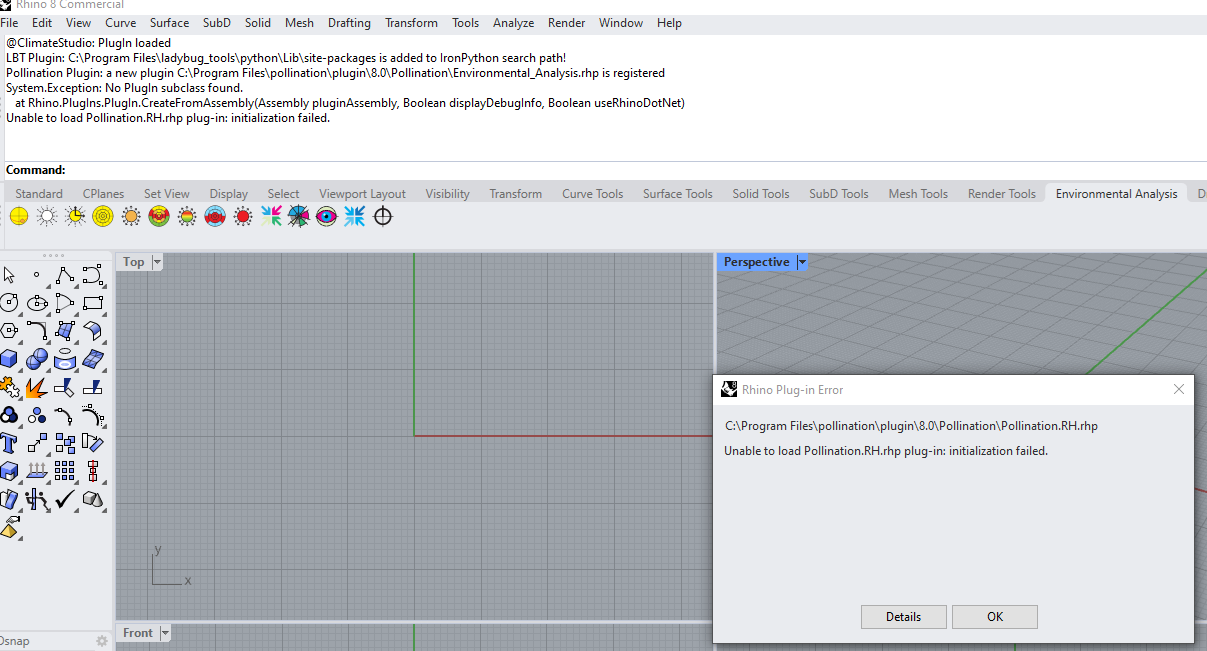
Task: Select the Surface from corner points tool
Action: [x=65, y=330]
